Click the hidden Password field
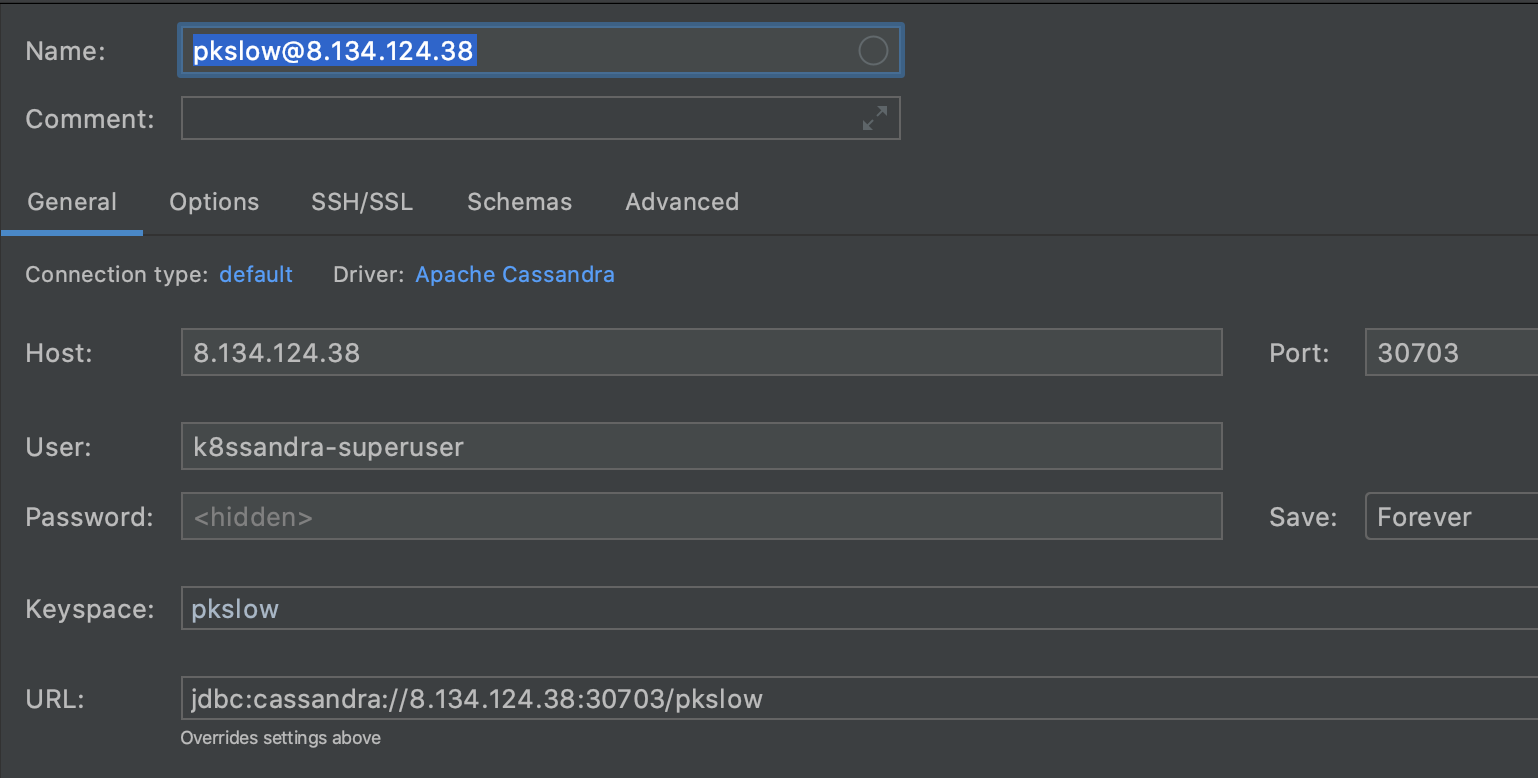This screenshot has width=1538, height=778. click(x=701, y=516)
